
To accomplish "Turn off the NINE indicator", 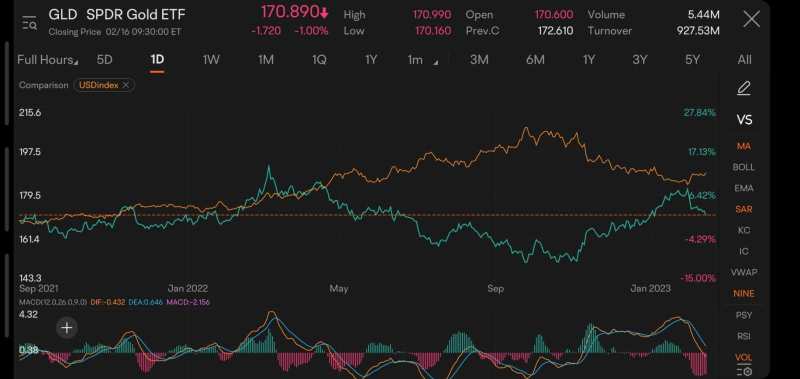I will [744, 294].
